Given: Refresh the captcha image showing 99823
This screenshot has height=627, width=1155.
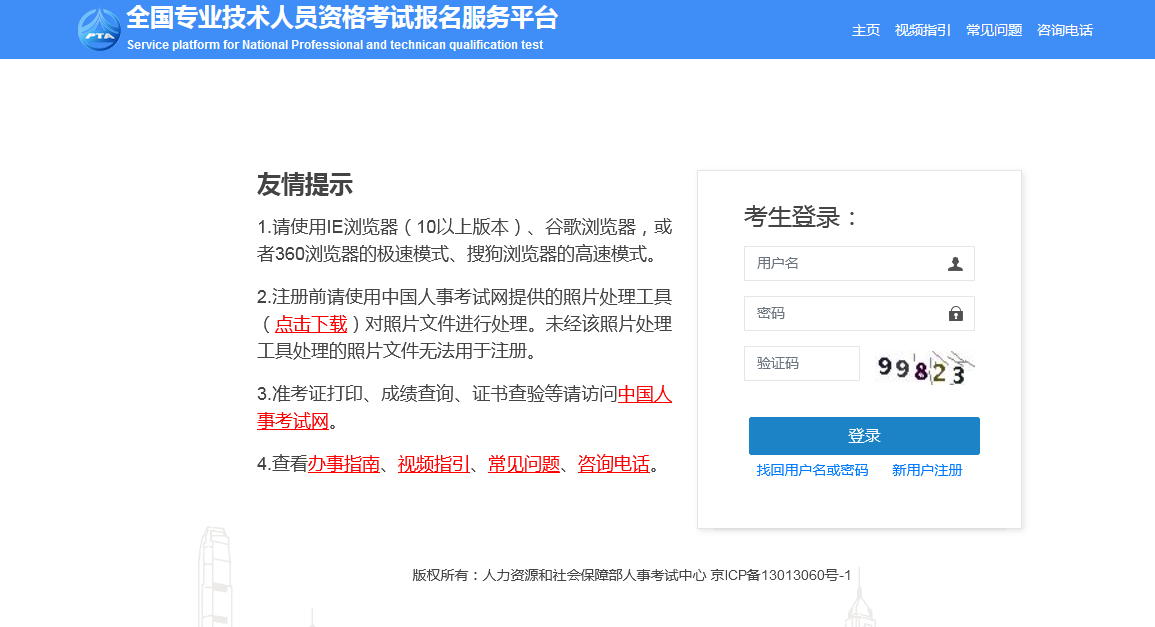Looking at the screenshot, I should click(x=922, y=367).
